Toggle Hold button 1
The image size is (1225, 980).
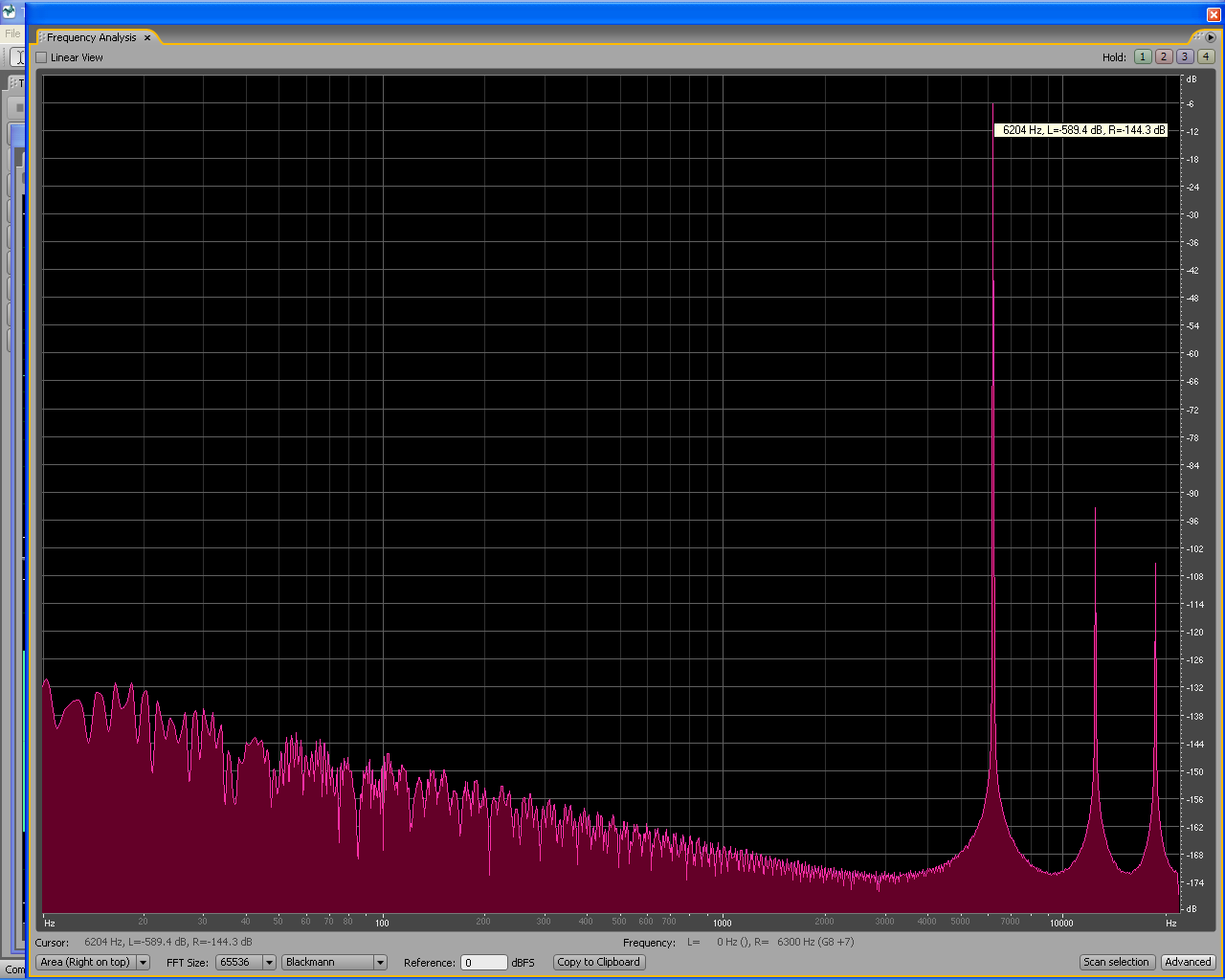[x=1143, y=56]
